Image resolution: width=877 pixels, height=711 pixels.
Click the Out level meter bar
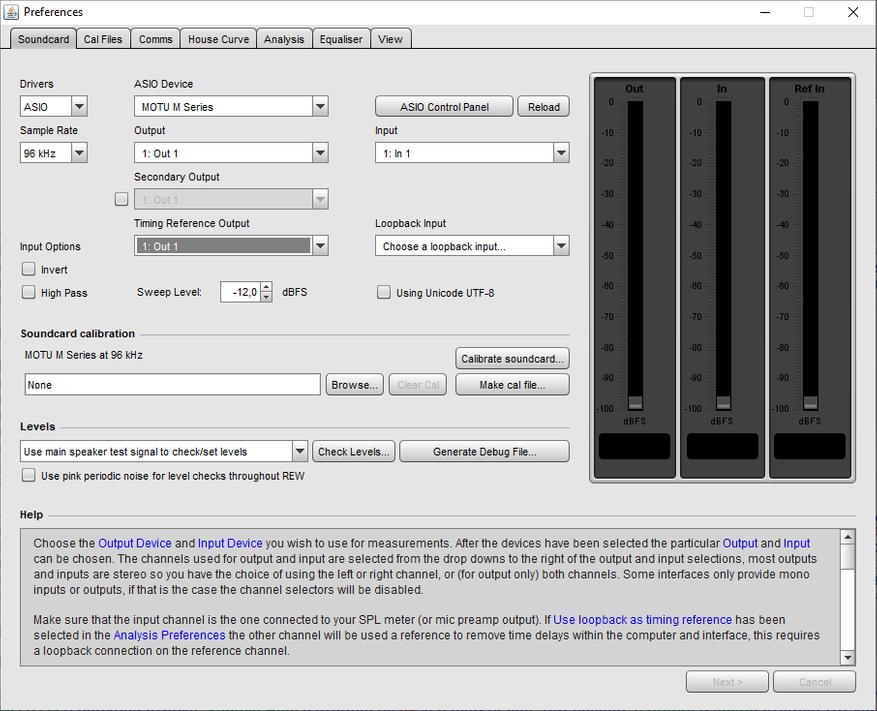point(635,256)
